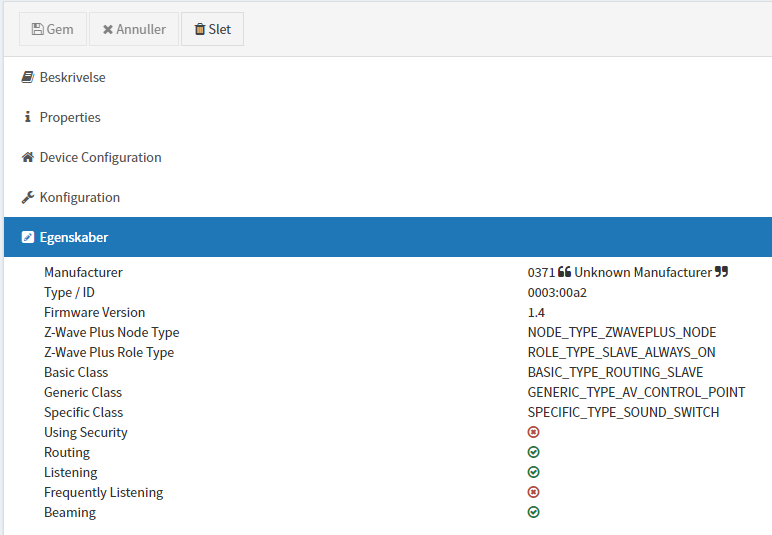Click the edit icon beside Egenskaber
772x535 pixels.
(x=28, y=238)
